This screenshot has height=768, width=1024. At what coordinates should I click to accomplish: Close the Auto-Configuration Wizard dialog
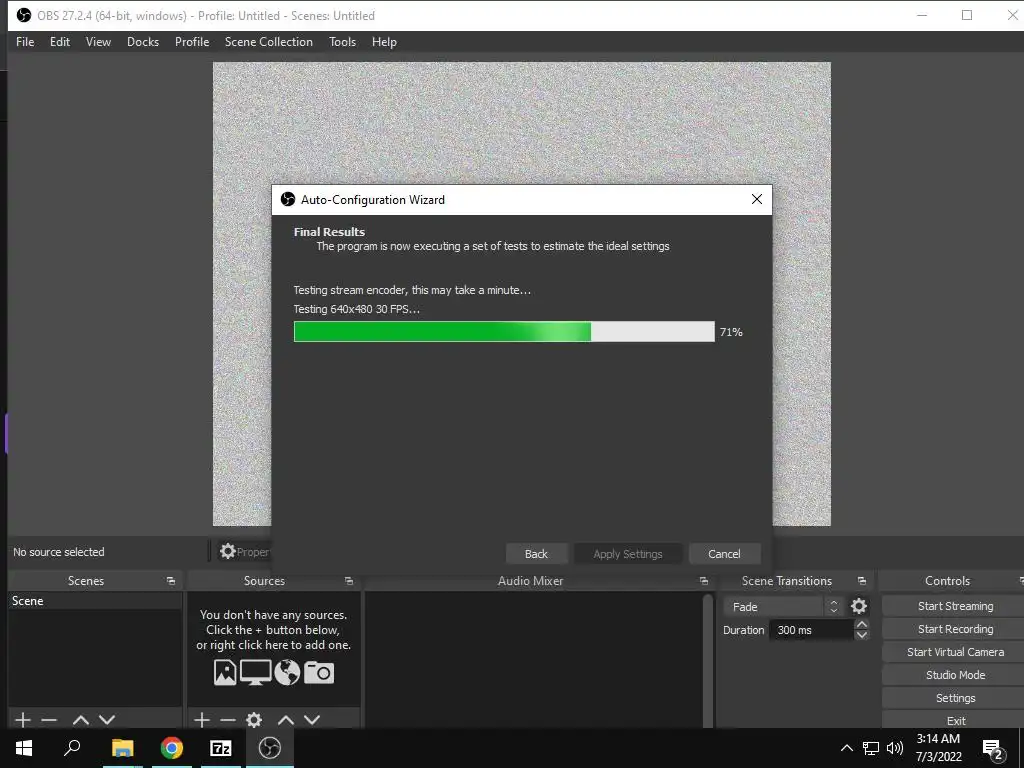(756, 199)
